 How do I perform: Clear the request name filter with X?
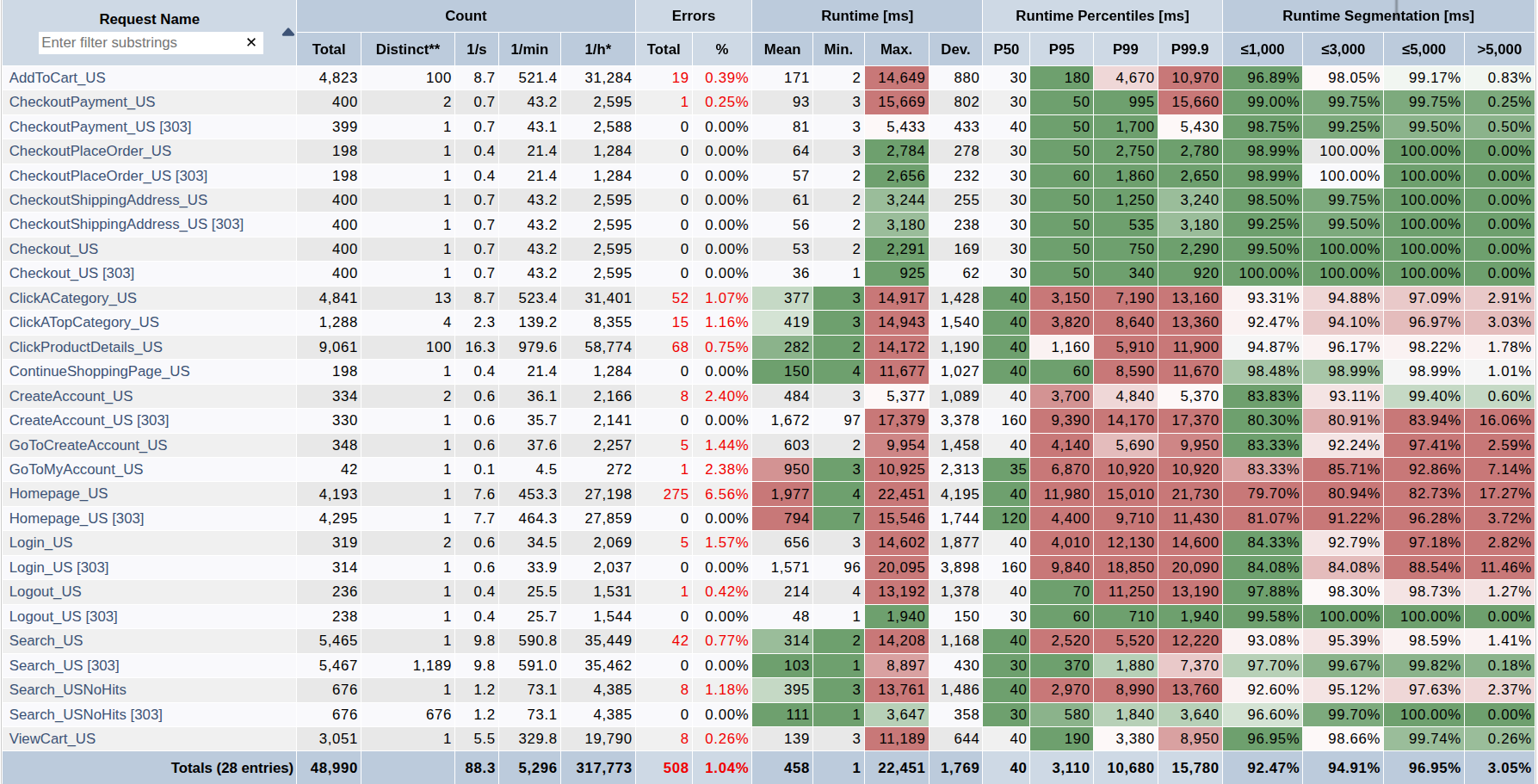tap(251, 42)
